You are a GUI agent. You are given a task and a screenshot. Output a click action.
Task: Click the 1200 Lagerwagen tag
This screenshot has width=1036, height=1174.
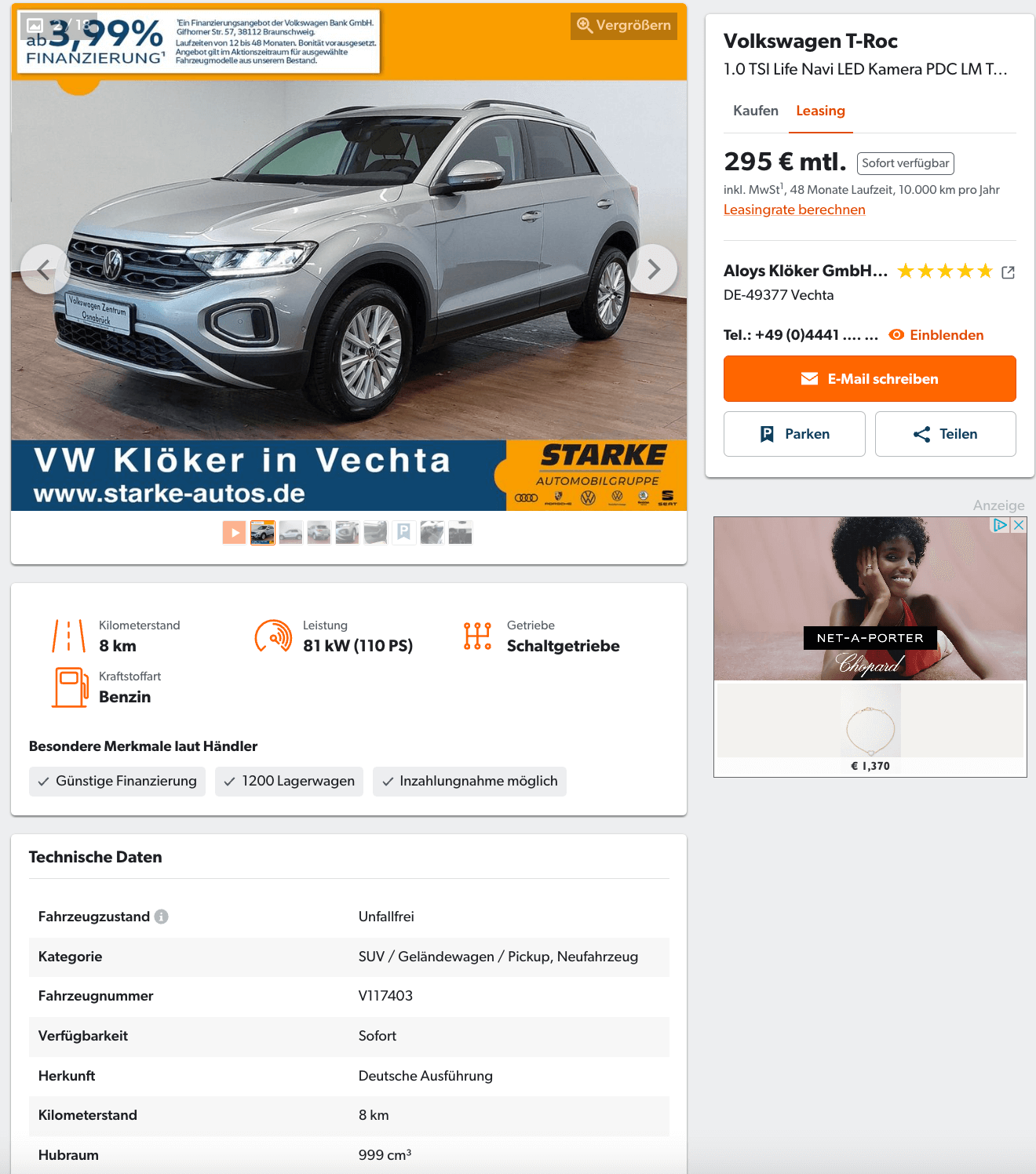point(289,782)
